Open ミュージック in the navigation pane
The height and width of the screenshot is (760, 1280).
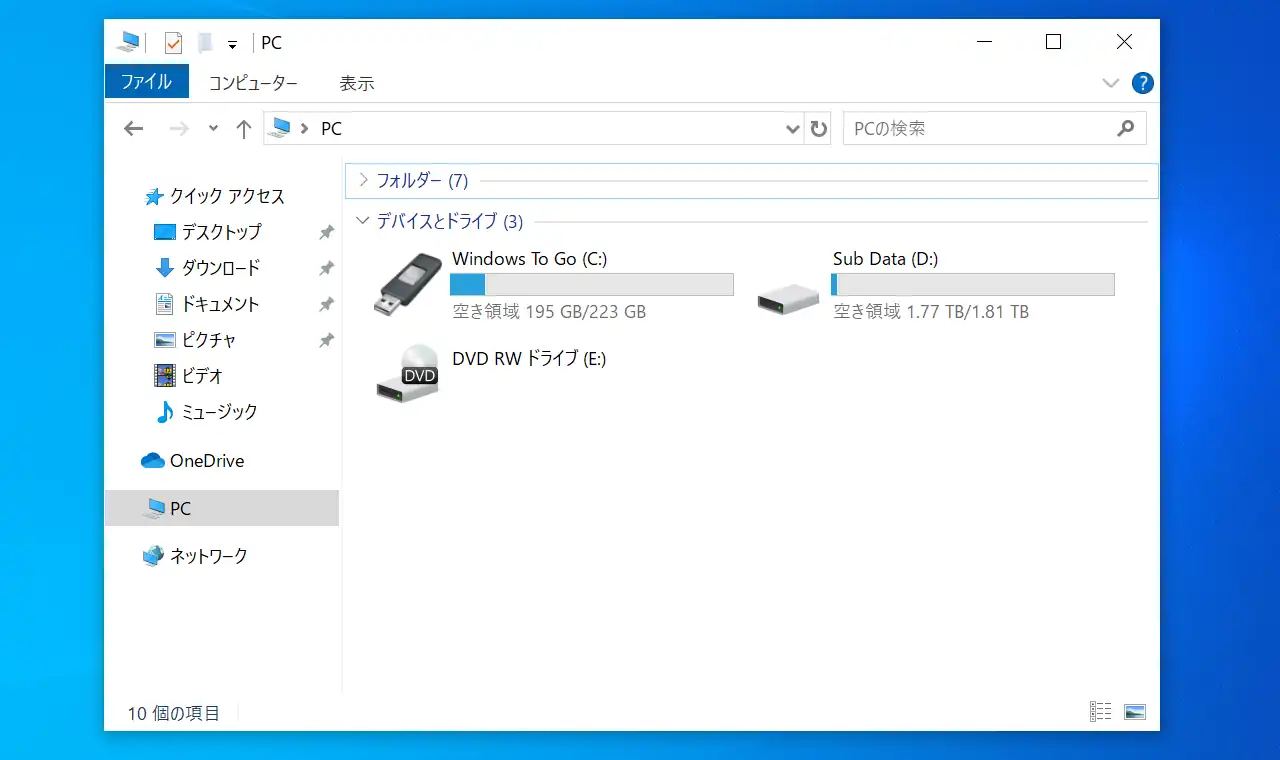click(x=219, y=412)
